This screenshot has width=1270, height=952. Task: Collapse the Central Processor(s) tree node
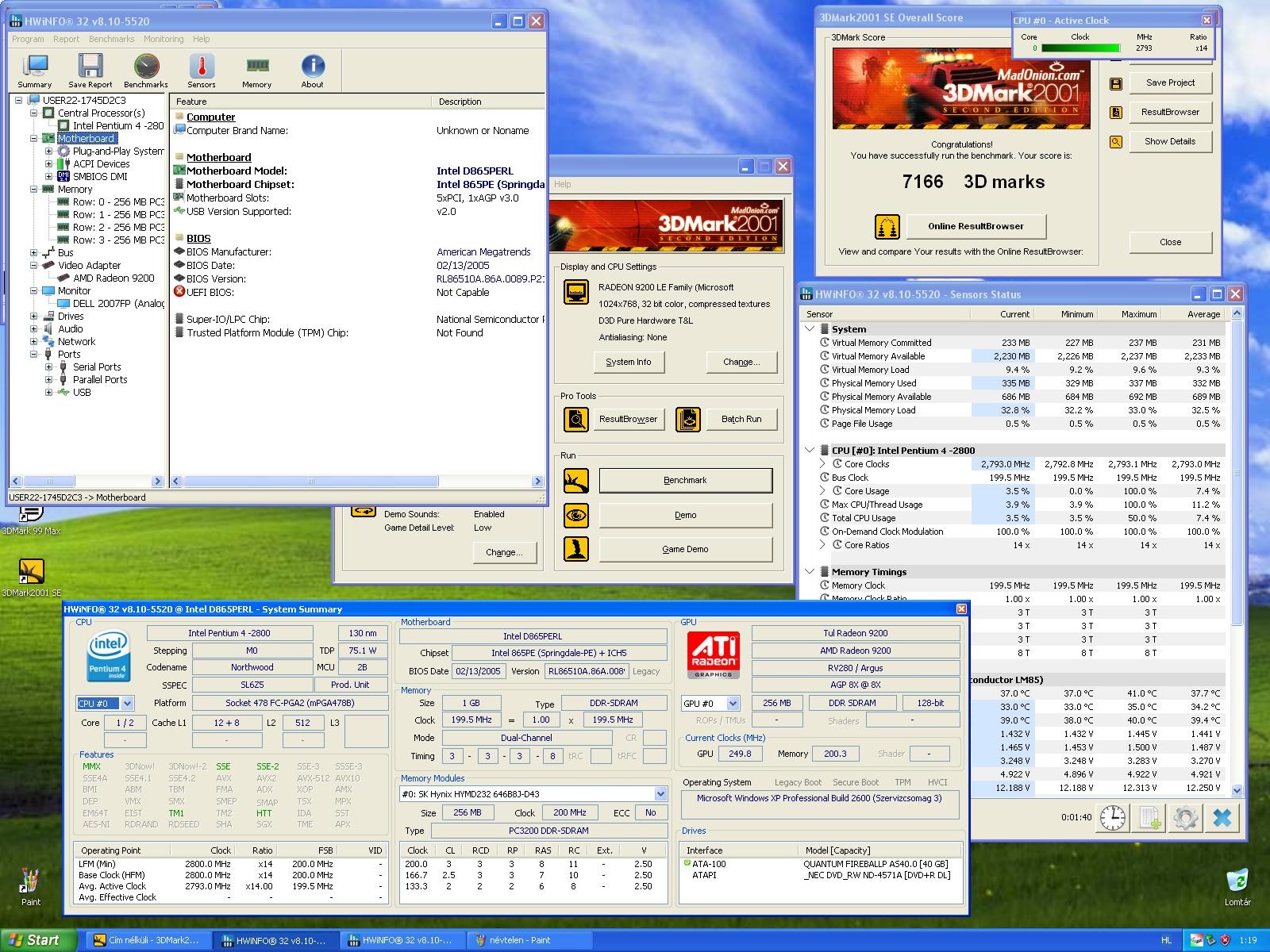pos(34,113)
